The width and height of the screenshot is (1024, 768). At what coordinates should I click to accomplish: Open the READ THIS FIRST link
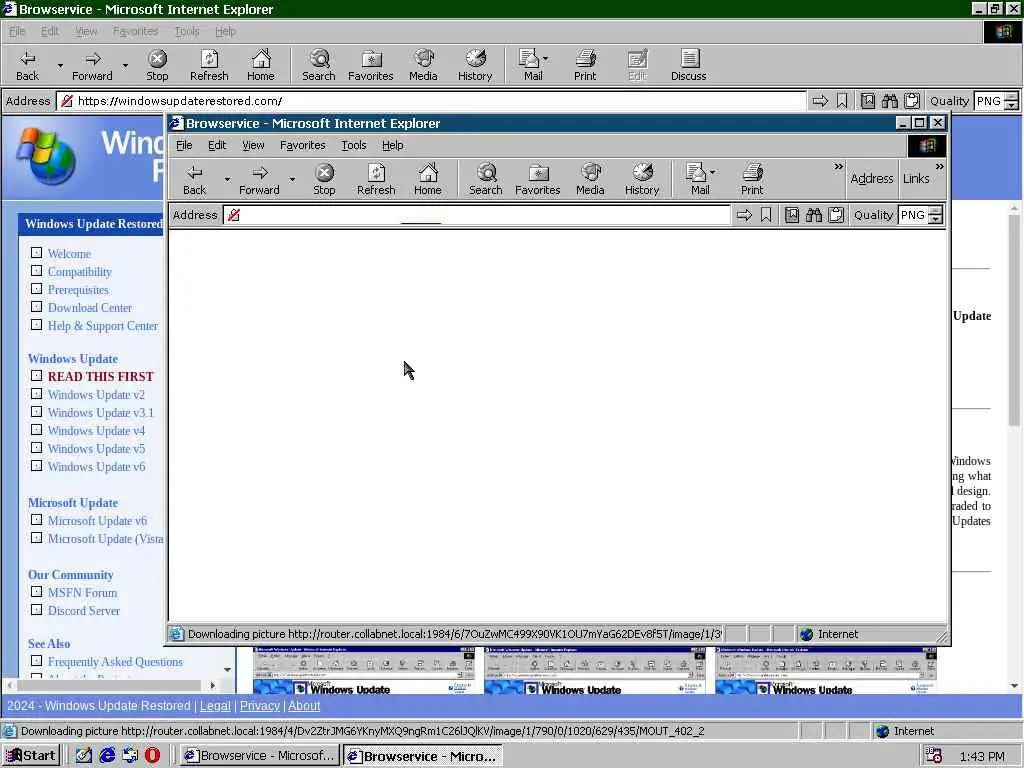coord(101,376)
